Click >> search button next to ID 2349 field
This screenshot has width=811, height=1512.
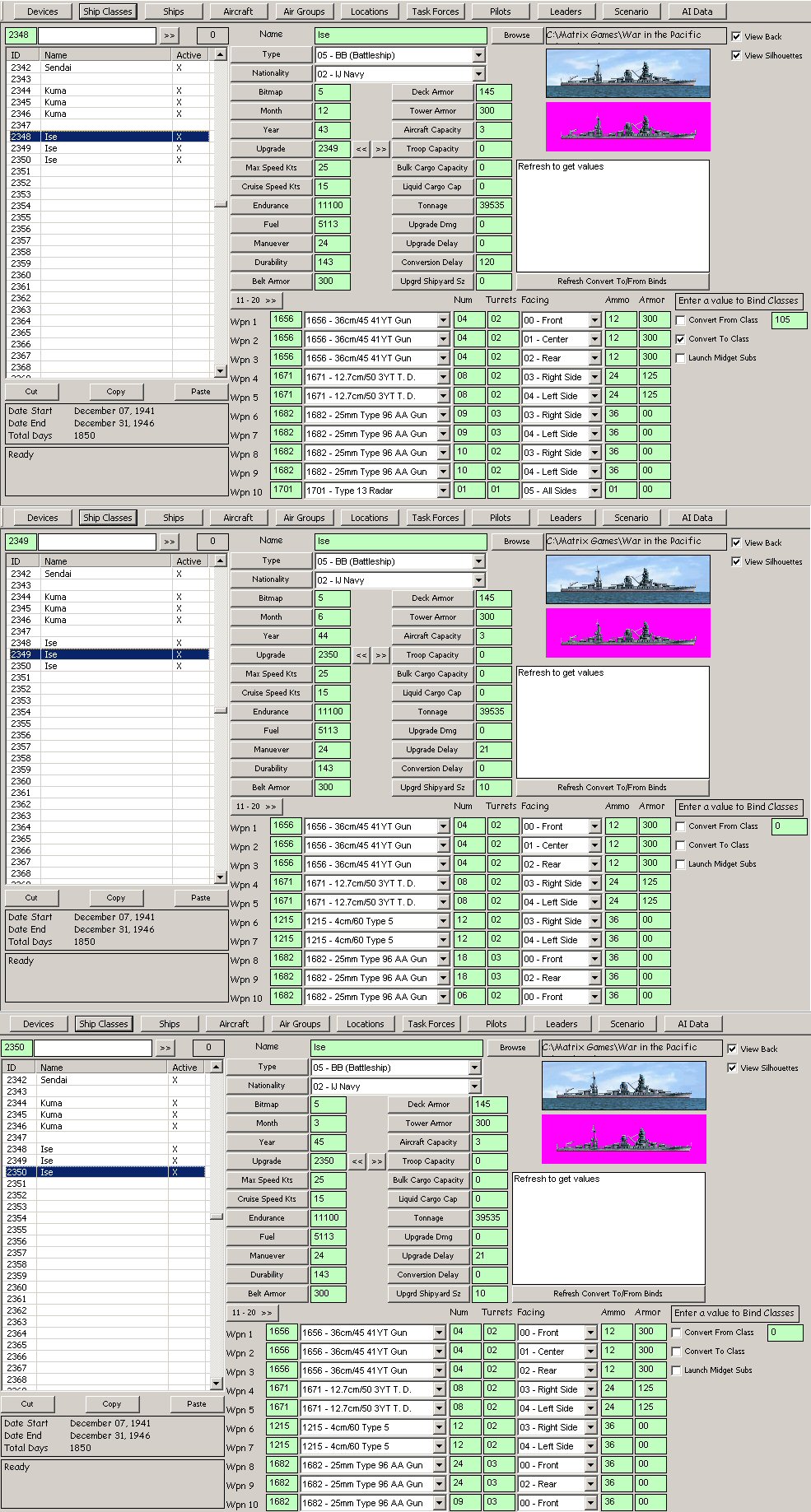[169, 542]
